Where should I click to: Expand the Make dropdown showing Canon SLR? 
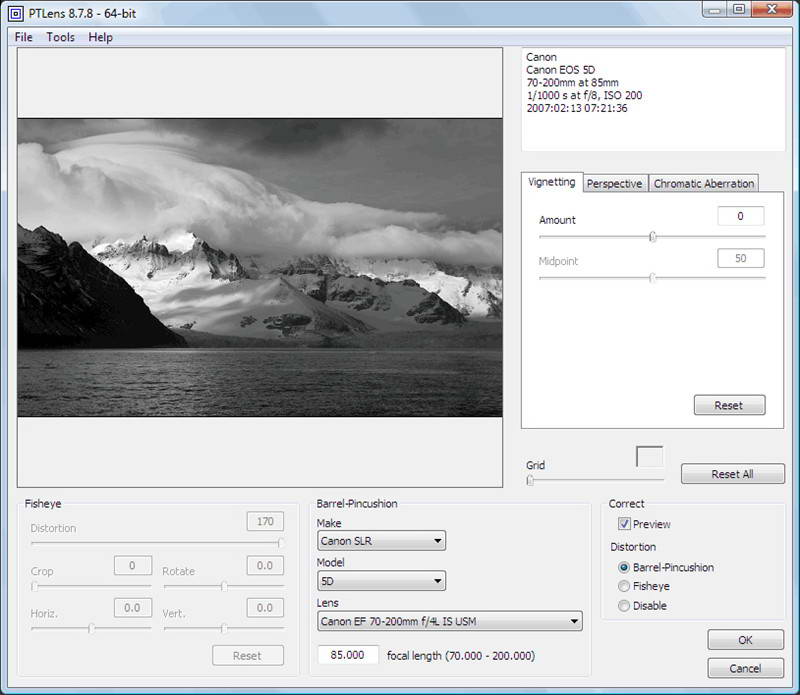381,542
